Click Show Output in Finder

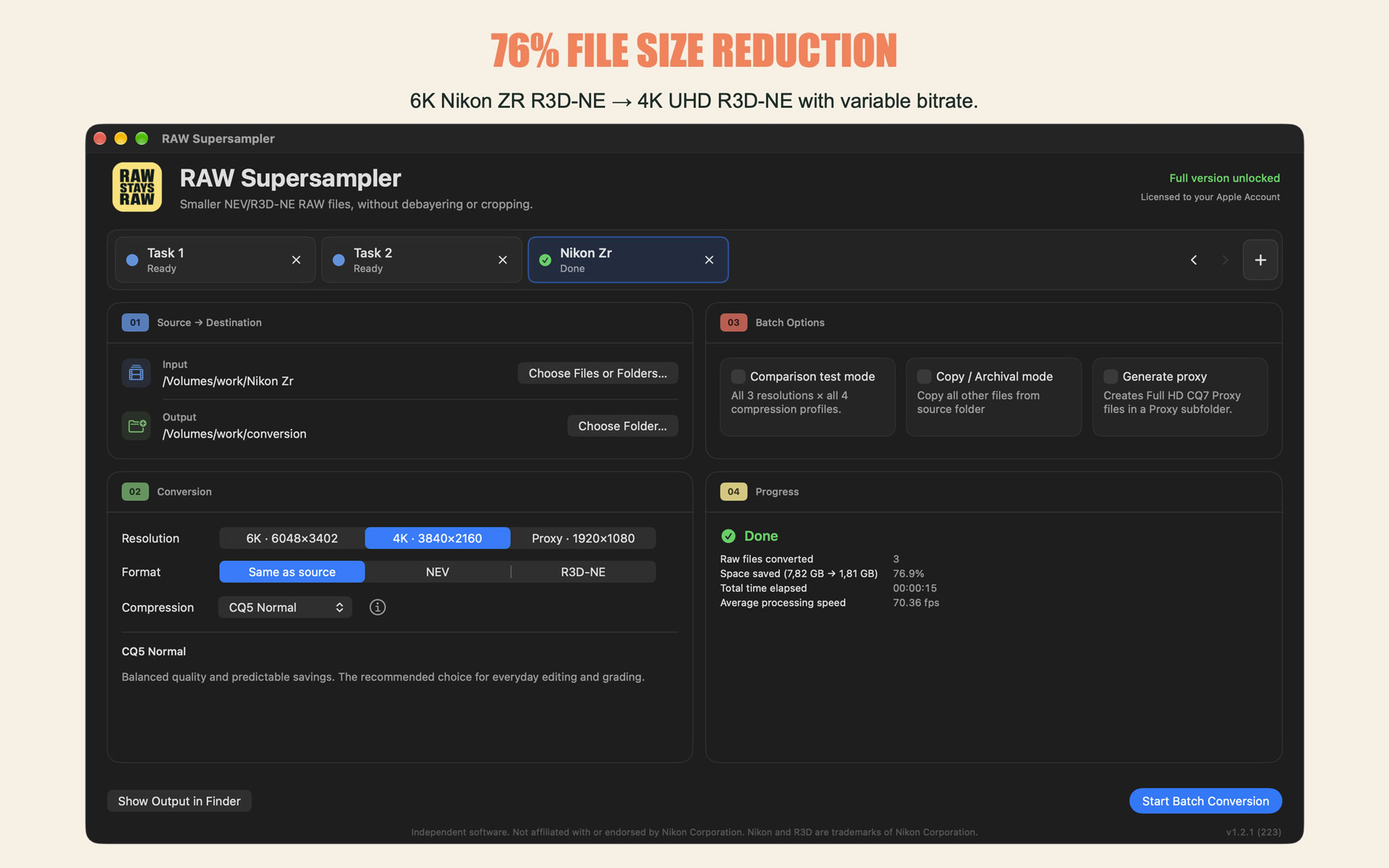coord(179,801)
